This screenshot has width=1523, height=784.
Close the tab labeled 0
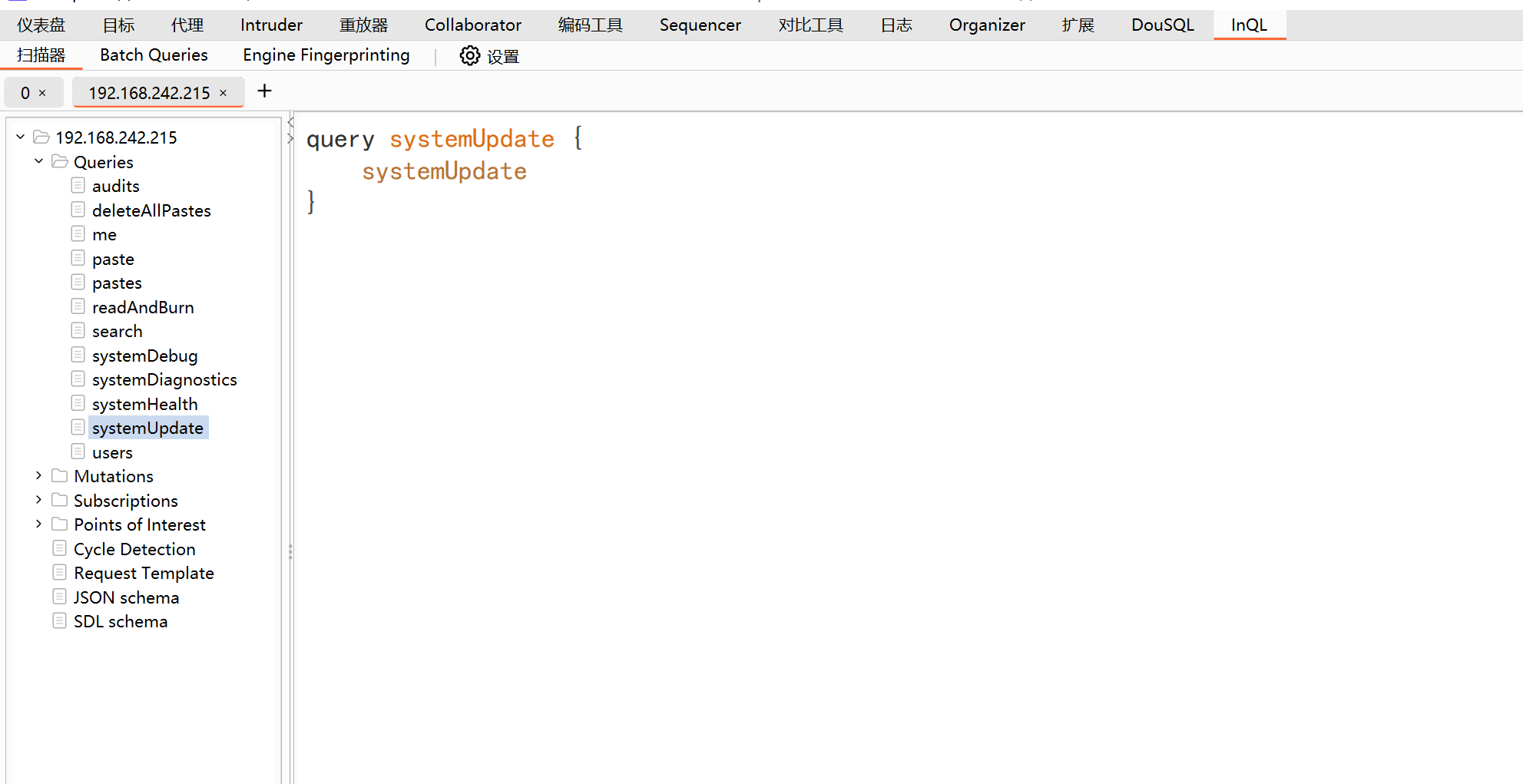point(42,93)
